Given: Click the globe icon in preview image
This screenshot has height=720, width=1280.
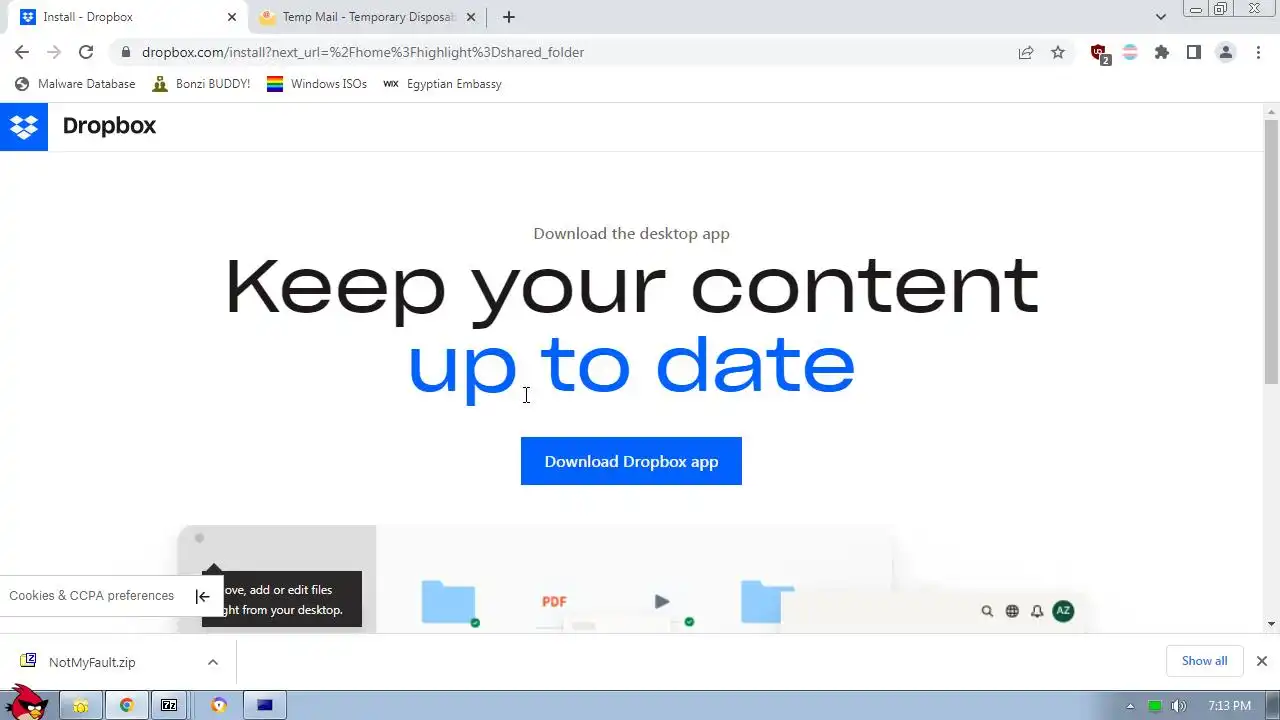Looking at the screenshot, I should 1012,611.
